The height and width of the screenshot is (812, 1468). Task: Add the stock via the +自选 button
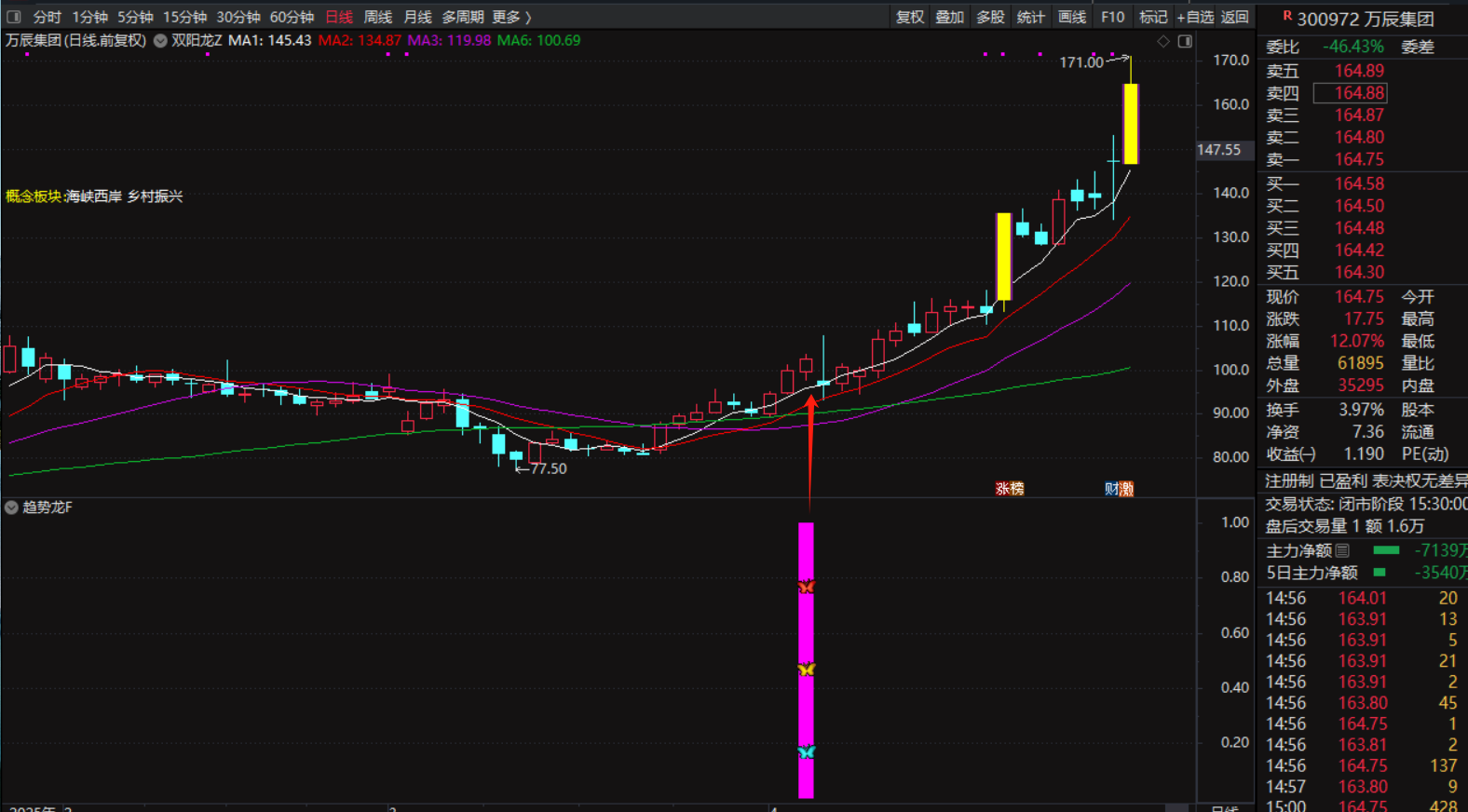pyautogui.click(x=1195, y=17)
